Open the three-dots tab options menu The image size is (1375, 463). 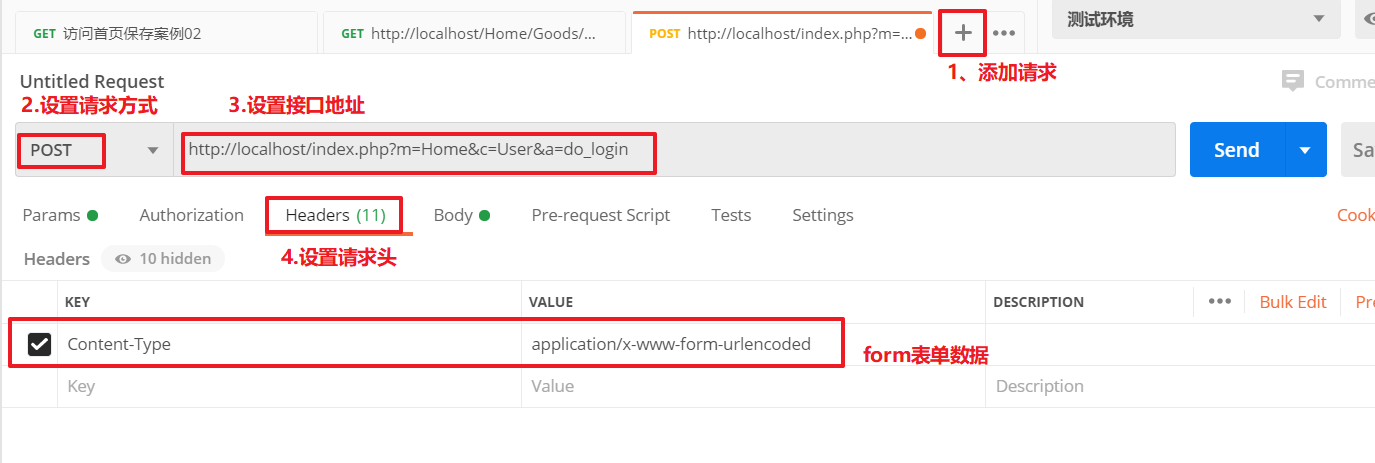coord(1004,33)
